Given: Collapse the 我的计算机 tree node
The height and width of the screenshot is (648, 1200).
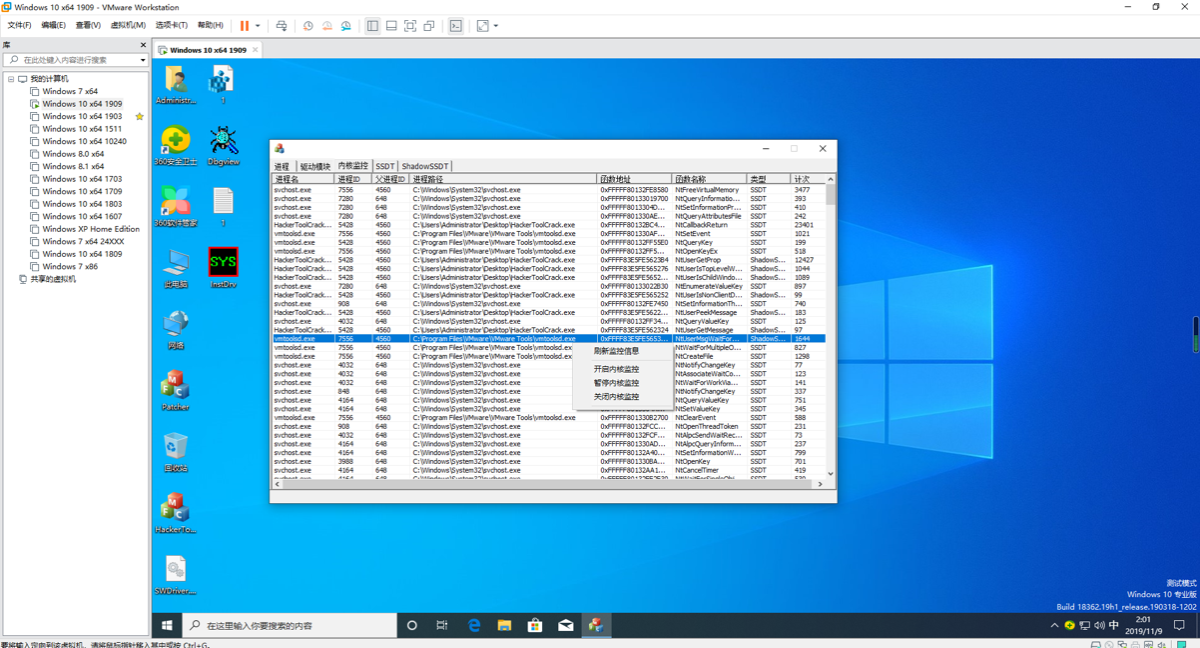Looking at the screenshot, I should [11, 79].
